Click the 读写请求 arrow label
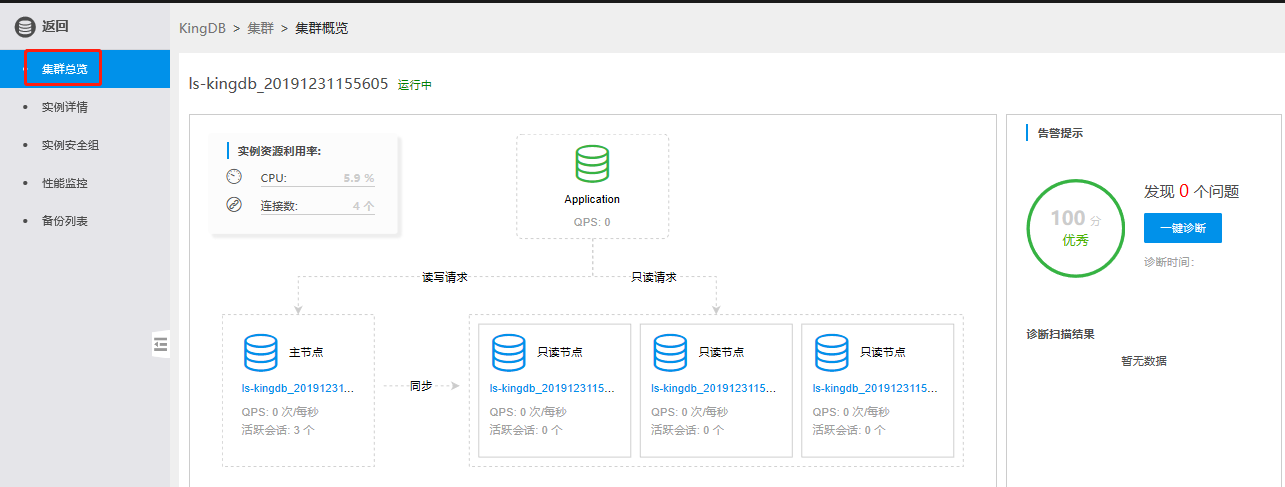Image resolution: width=1285 pixels, height=487 pixels. click(x=445, y=277)
